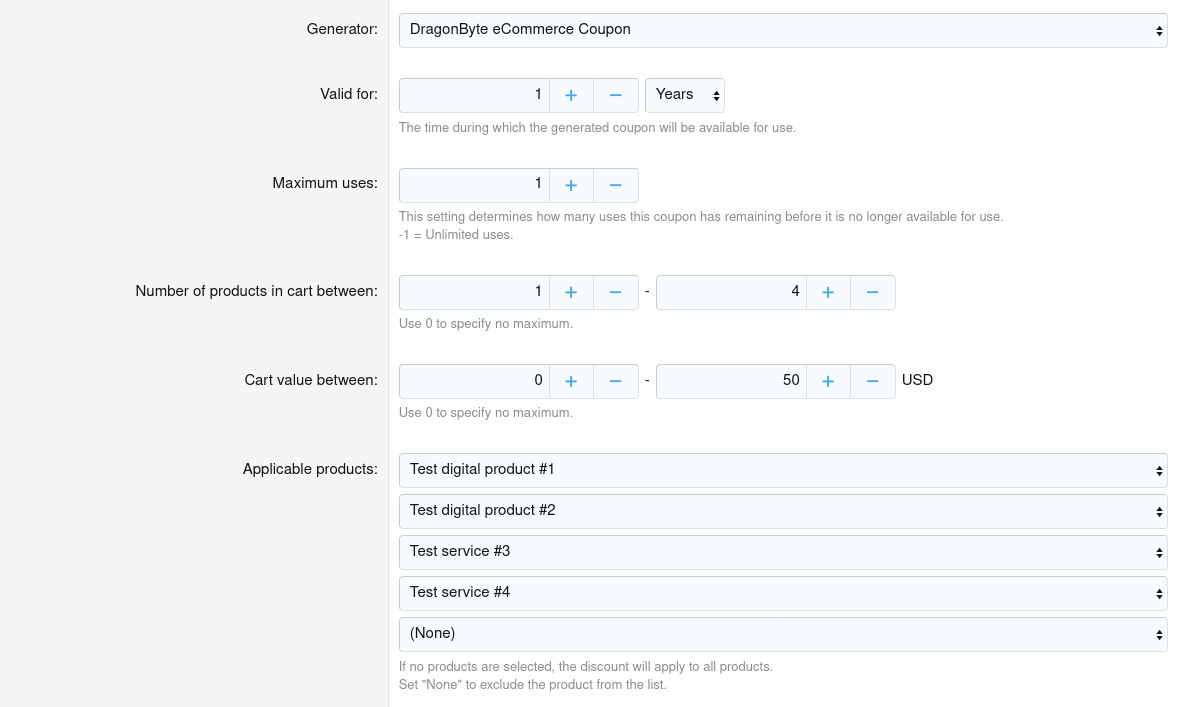
Task: Open the Generator dropdown
Action: (782, 30)
